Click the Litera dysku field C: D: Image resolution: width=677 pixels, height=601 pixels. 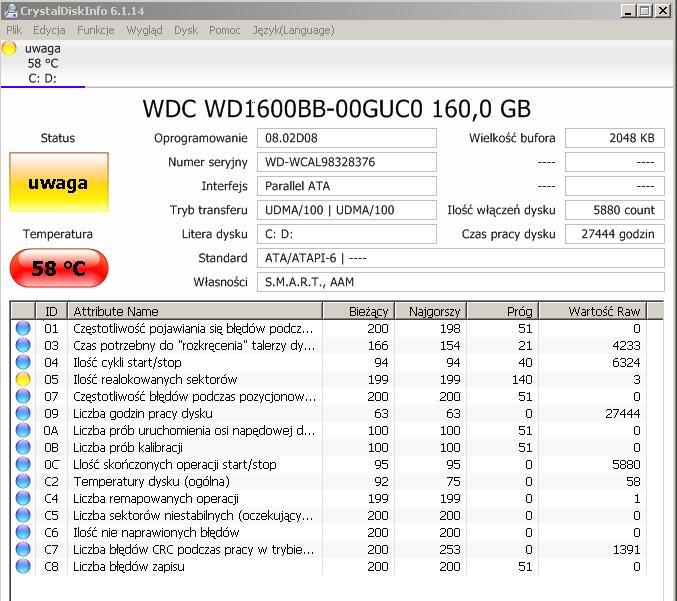[347, 234]
